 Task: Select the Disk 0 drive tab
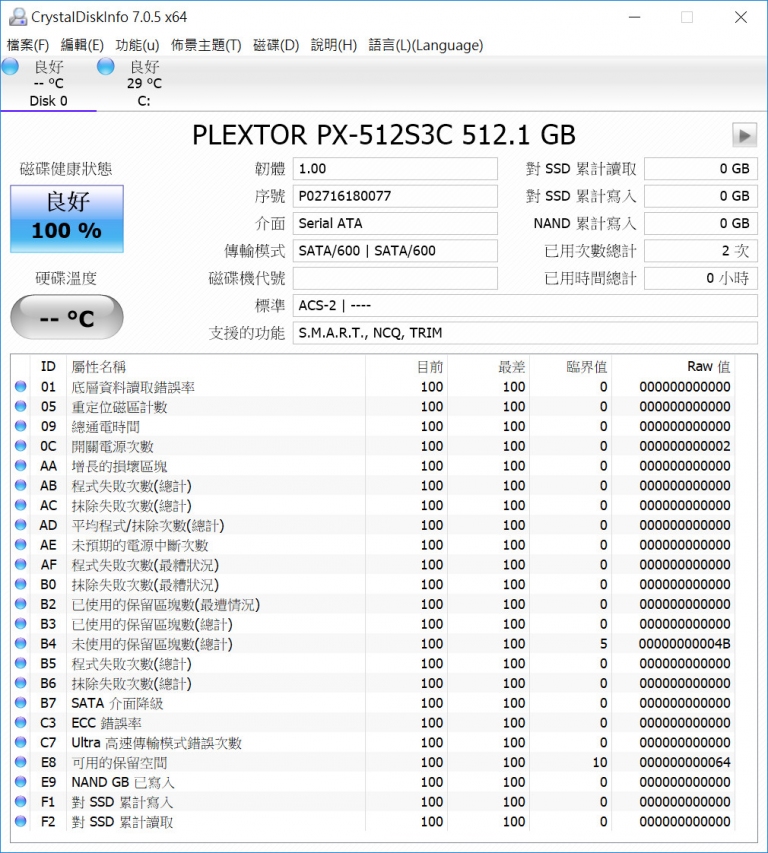click(x=48, y=83)
